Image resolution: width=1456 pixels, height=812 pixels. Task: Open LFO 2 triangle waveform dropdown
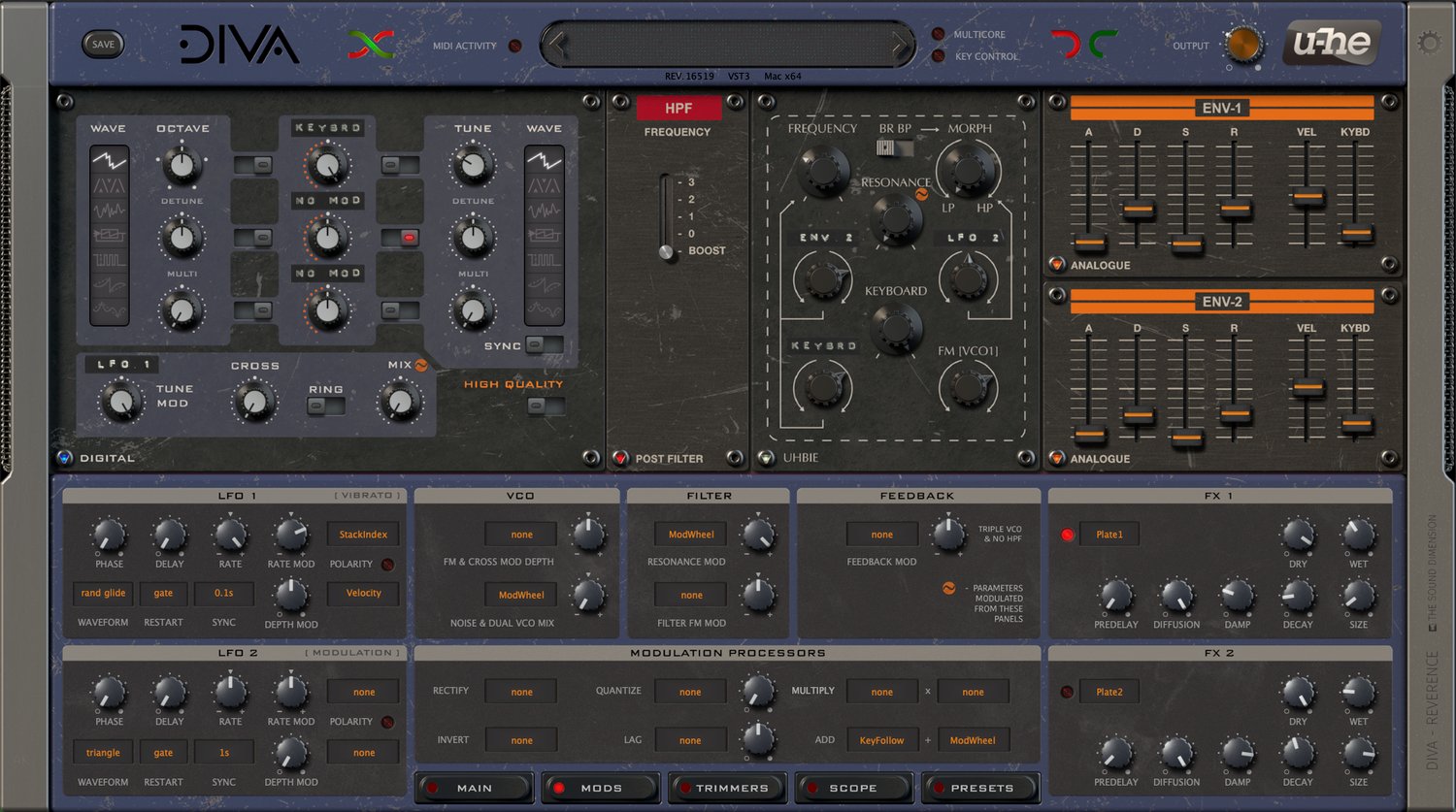103,752
